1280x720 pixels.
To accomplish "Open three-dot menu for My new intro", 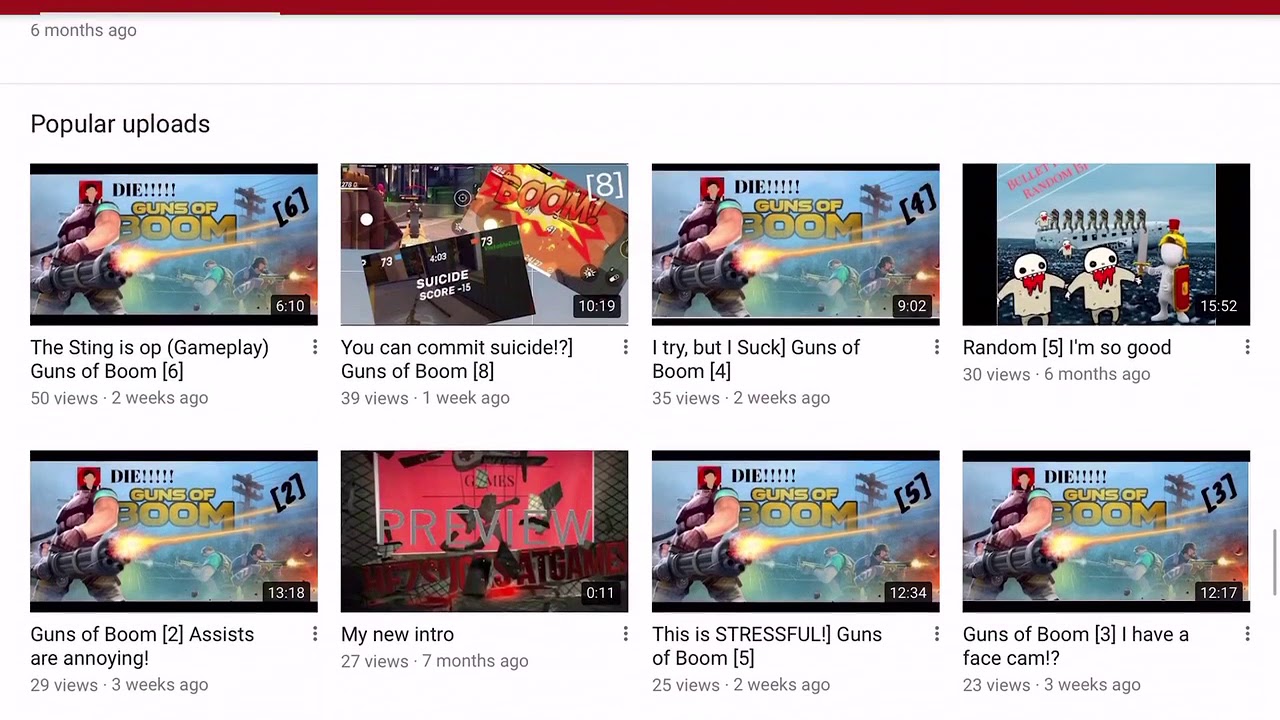I will [625, 634].
